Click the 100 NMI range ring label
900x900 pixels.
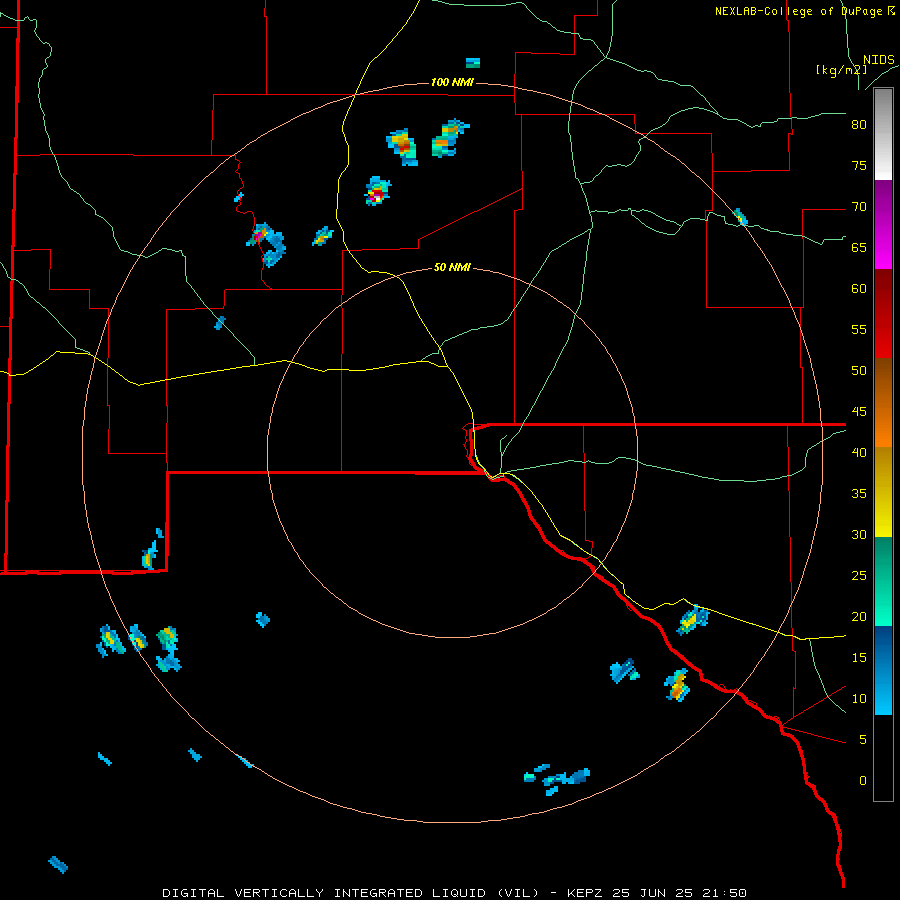pos(452,83)
